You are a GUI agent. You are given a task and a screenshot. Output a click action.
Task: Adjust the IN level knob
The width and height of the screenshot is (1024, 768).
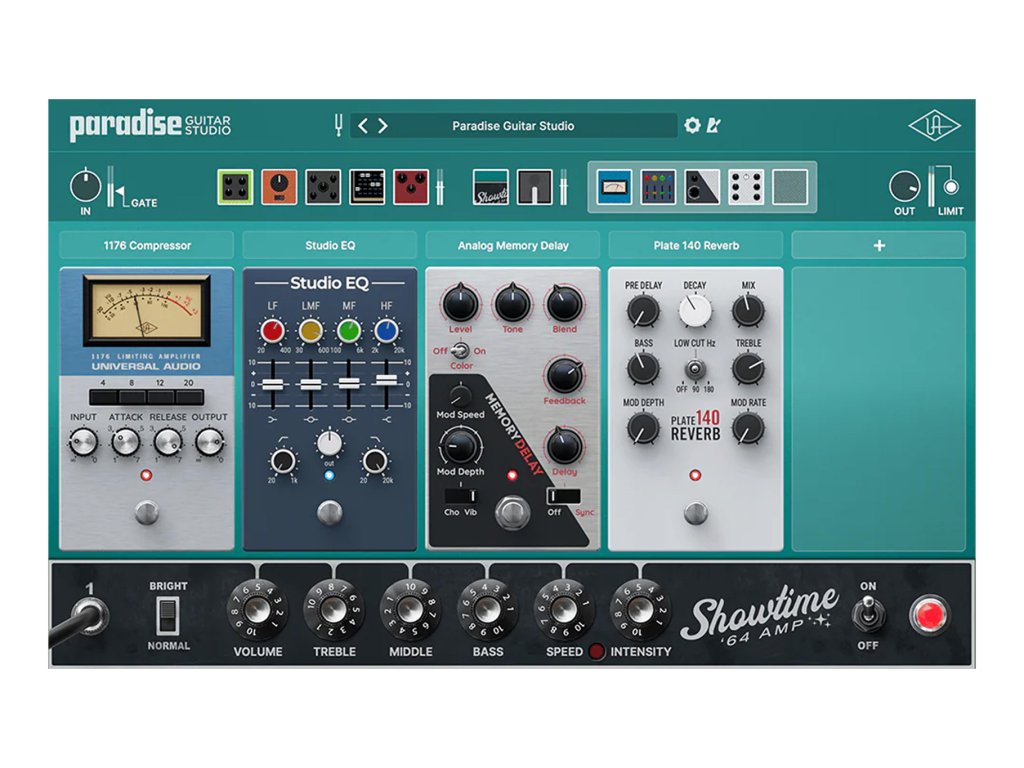[x=86, y=185]
